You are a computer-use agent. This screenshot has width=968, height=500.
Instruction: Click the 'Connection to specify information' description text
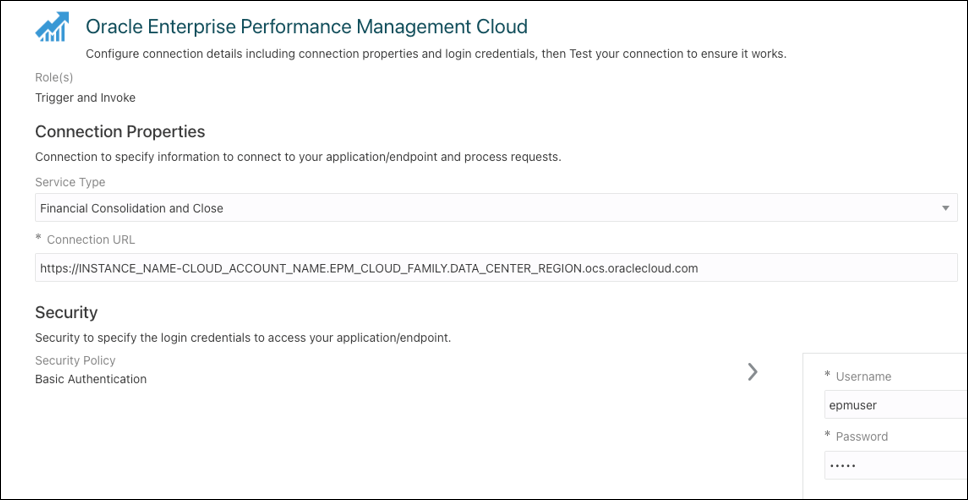click(x=298, y=157)
